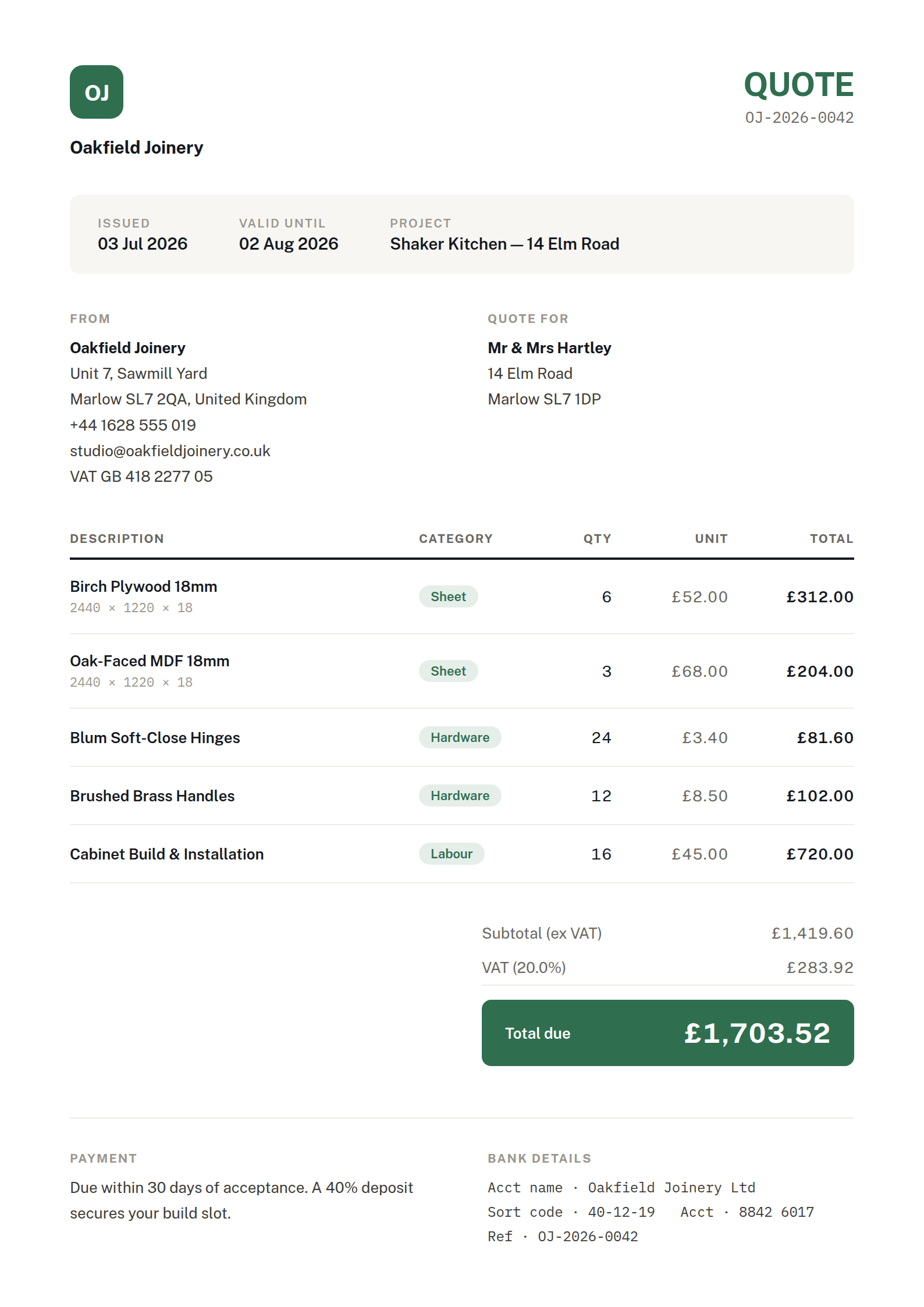Click the Total due label in the green box
The height and width of the screenshot is (1307, 924).
[538, 1033]
